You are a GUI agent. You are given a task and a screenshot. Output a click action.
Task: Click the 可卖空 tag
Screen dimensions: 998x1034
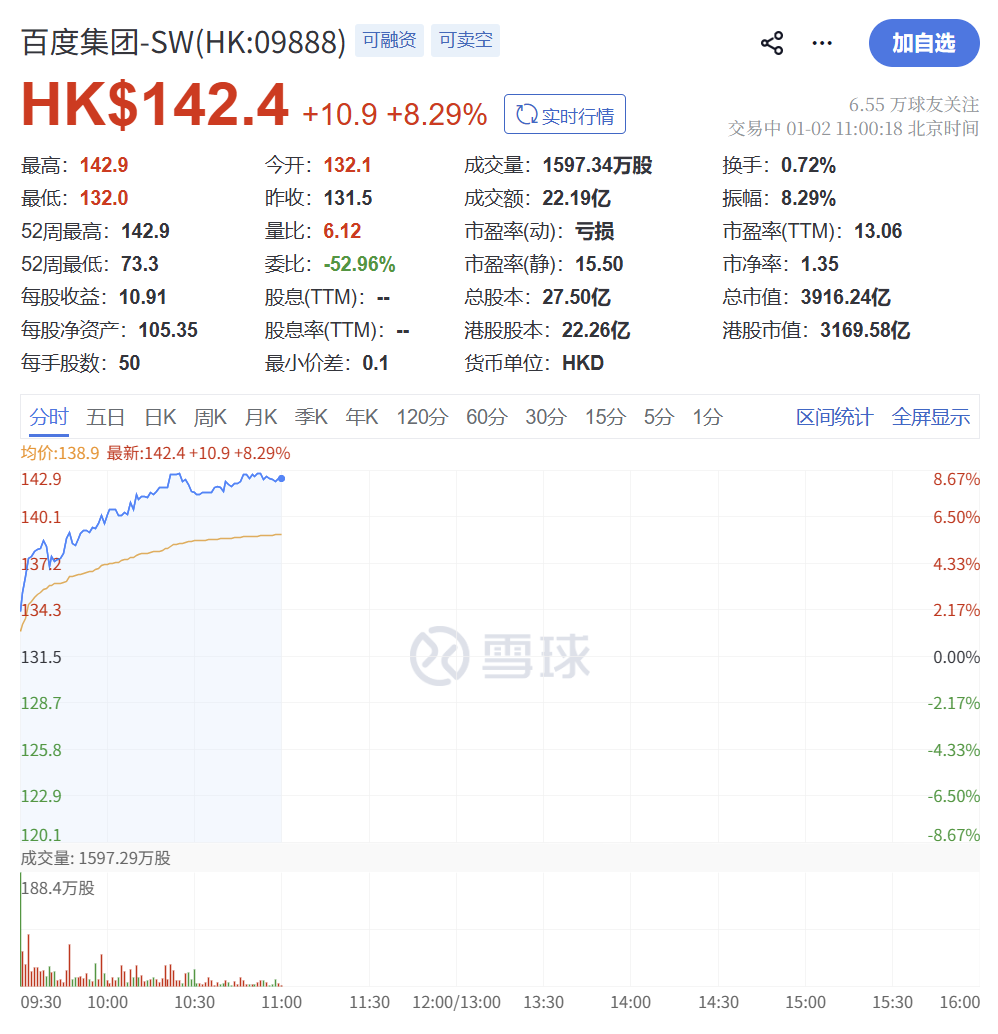(x=466, y=40)
